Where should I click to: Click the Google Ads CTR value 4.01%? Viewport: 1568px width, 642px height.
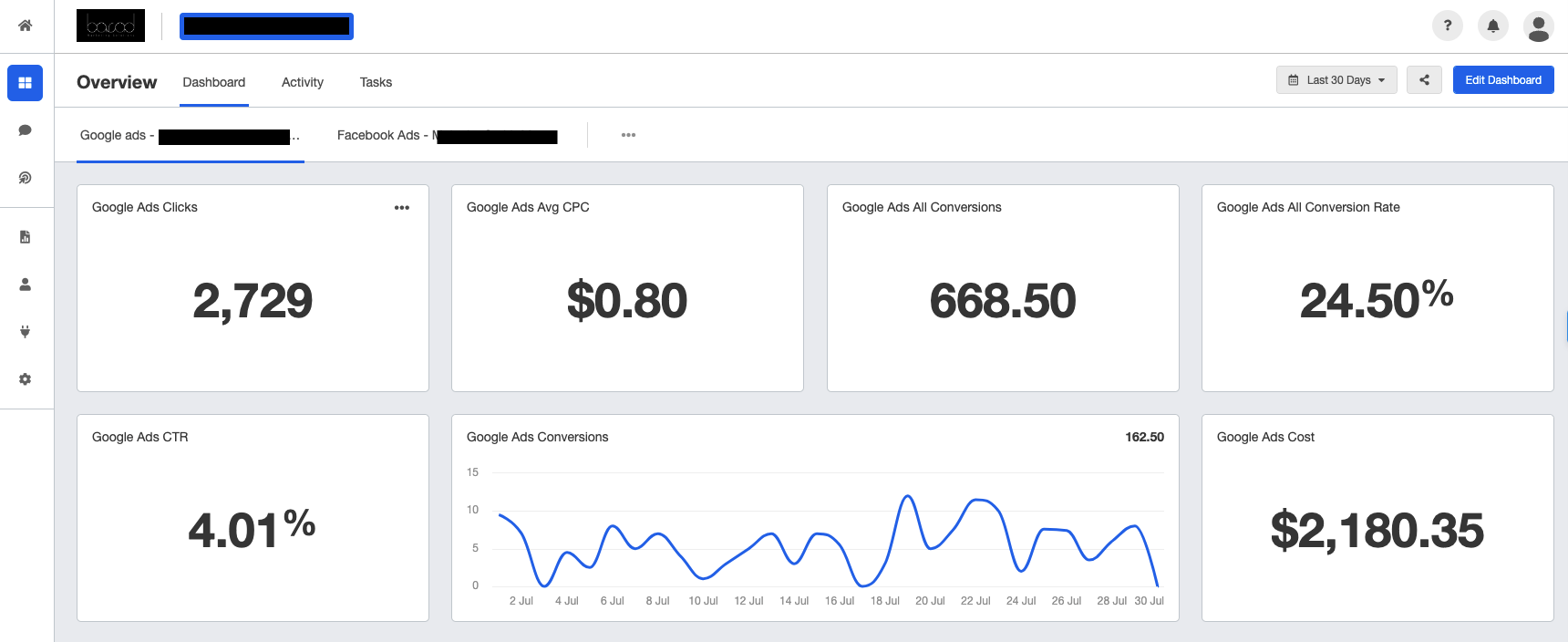pyautogui.click(x=252, y=529)
